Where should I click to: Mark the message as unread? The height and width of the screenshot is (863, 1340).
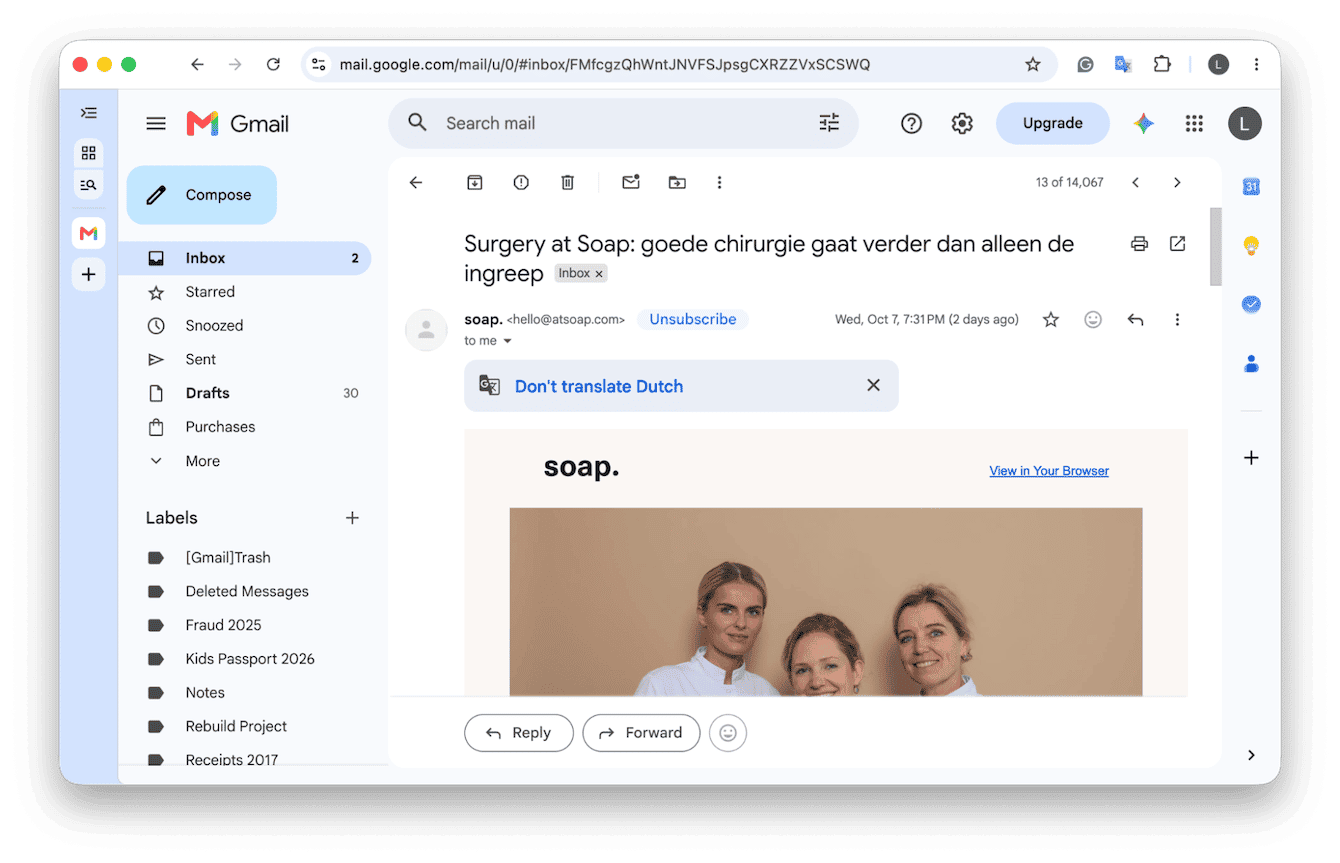pos(630,182)
